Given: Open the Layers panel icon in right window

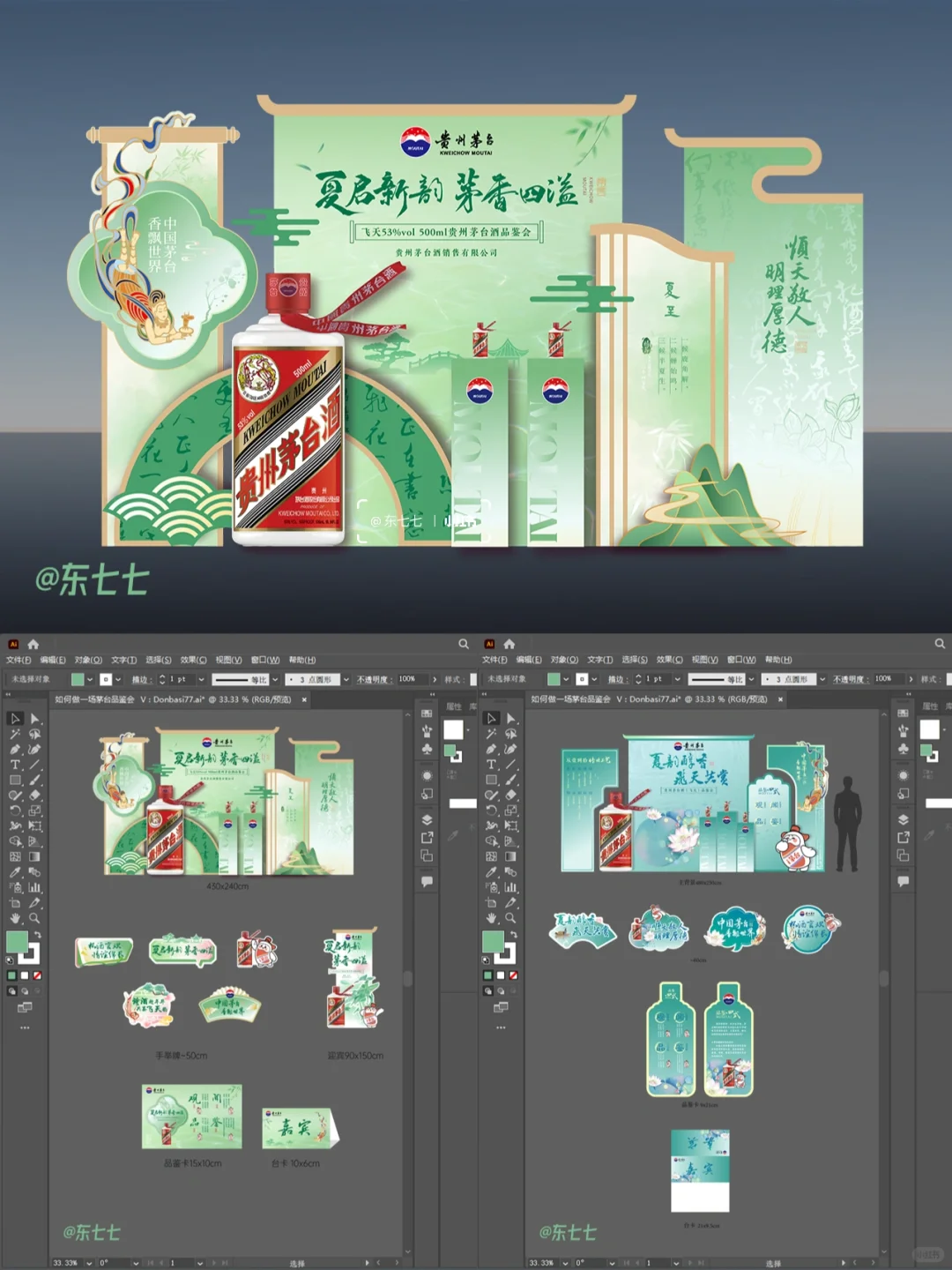Looking at the screenshot, I should tap(903, 819).
